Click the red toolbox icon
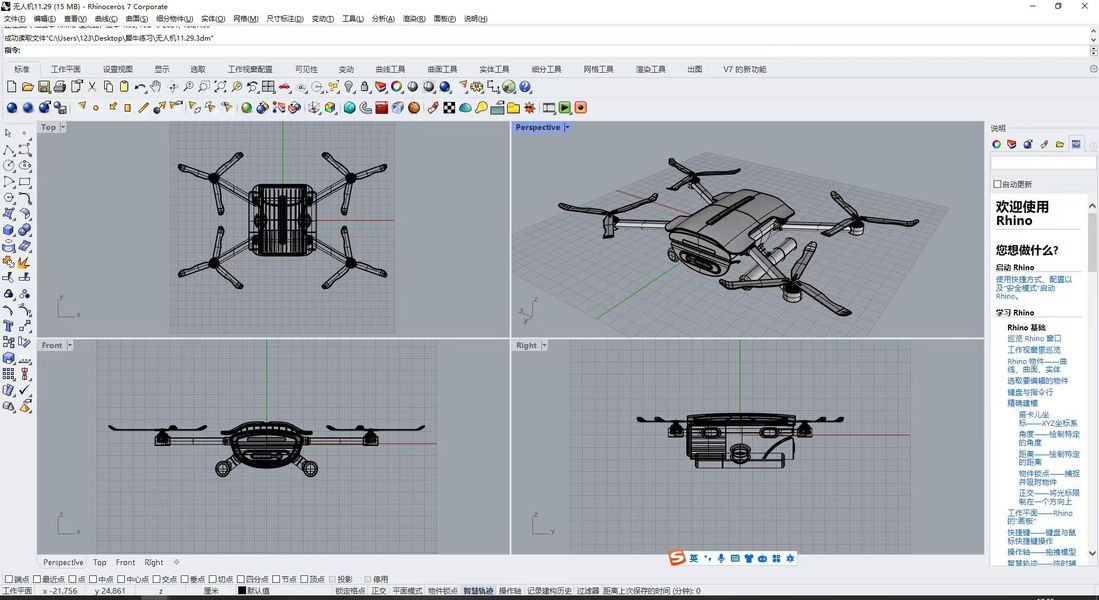The image size is (1099, 600). tap(381, 107)
